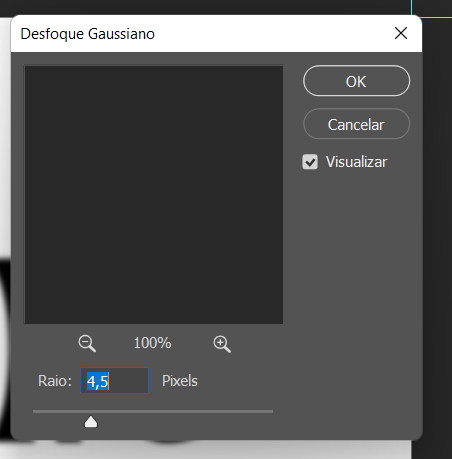The width and height of the screenshot is (452, 459).
Task: Click the cyan guide line at top right
Action: [433, 17]
